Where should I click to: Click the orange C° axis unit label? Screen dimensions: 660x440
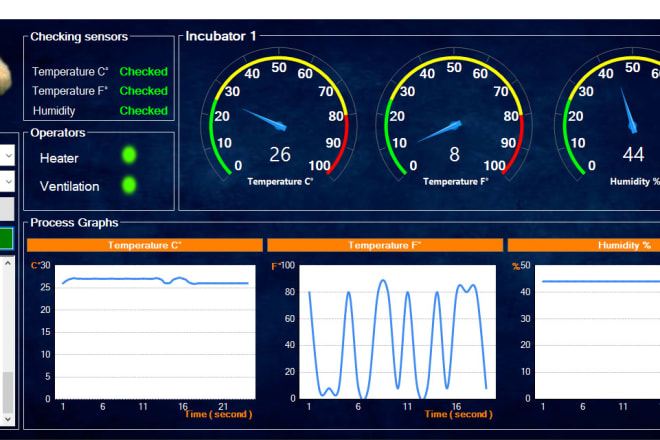[35, 266]
